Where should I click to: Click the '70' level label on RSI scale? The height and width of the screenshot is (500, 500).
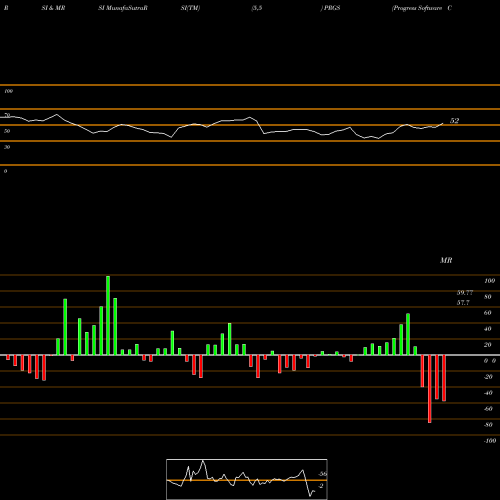pos(7,115)
